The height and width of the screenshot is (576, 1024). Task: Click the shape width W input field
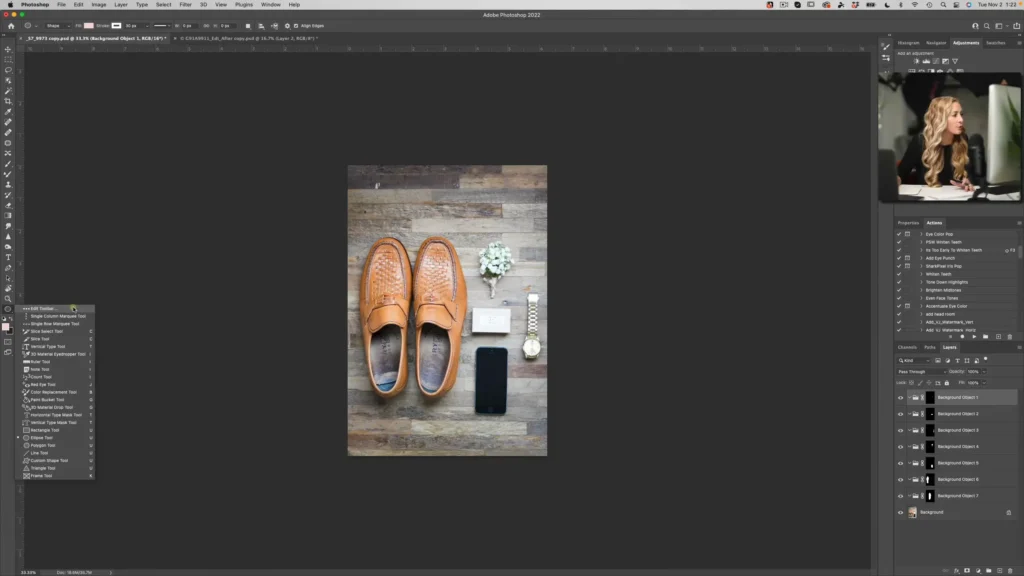[188, 26]
